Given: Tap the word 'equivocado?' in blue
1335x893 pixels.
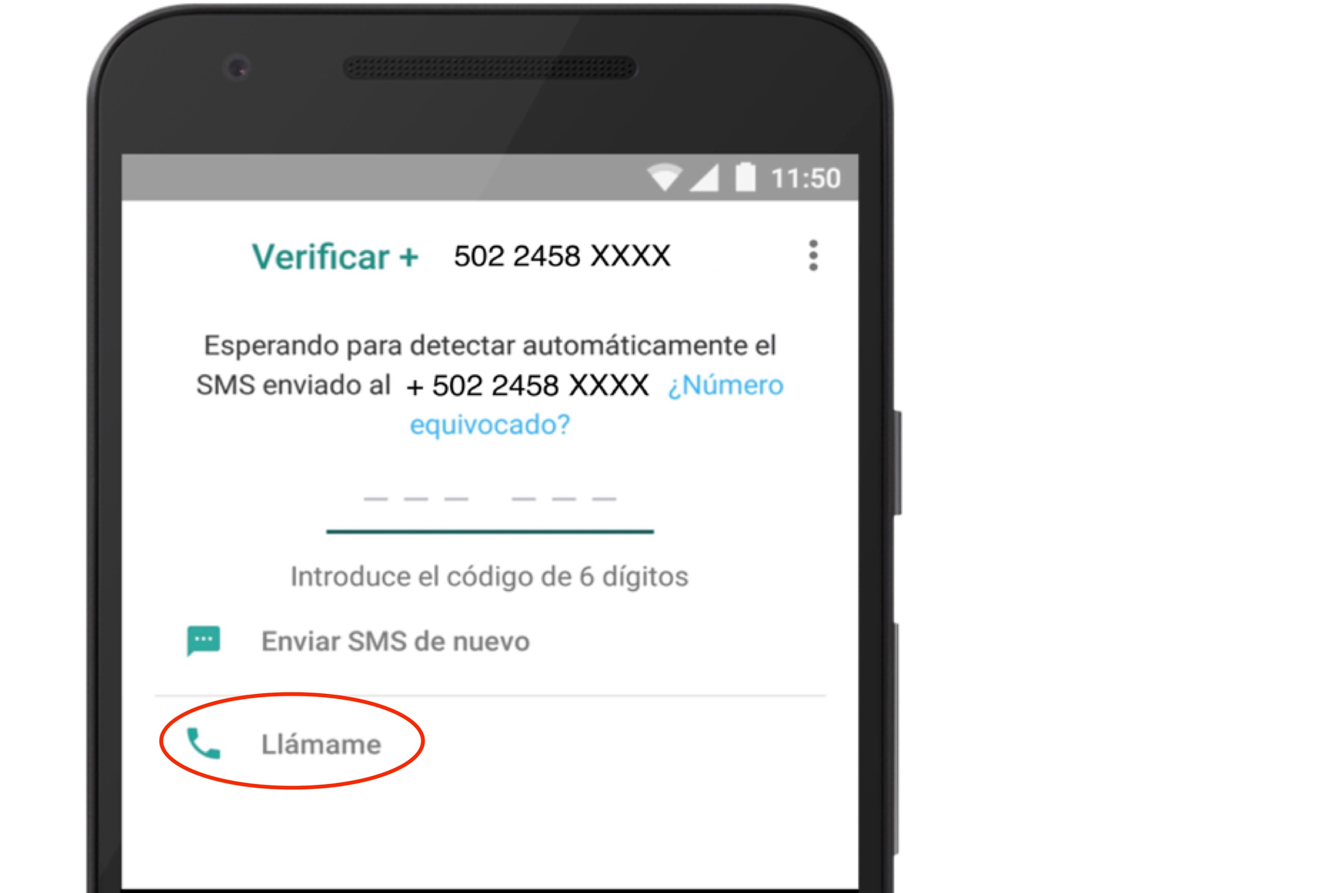Looking at the screenshot, I should (490, 425).
